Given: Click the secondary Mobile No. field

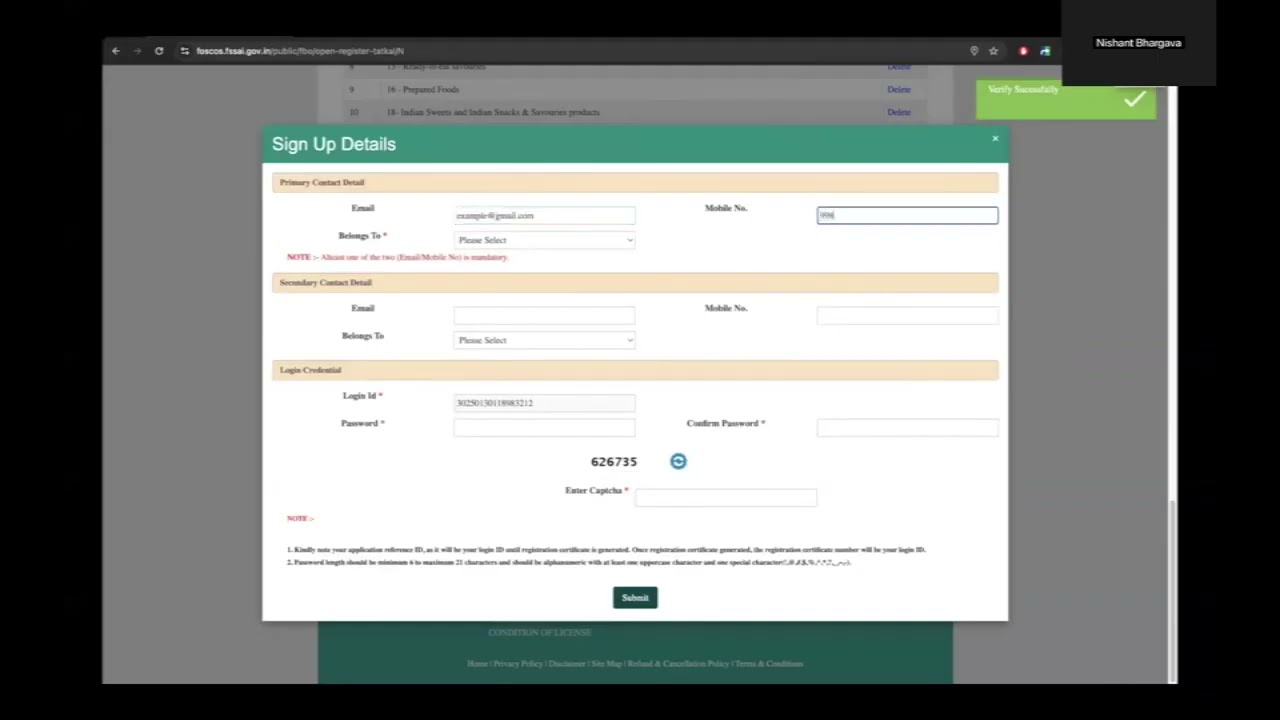Looking at the screenshot, I should click(x=907, y=315).
